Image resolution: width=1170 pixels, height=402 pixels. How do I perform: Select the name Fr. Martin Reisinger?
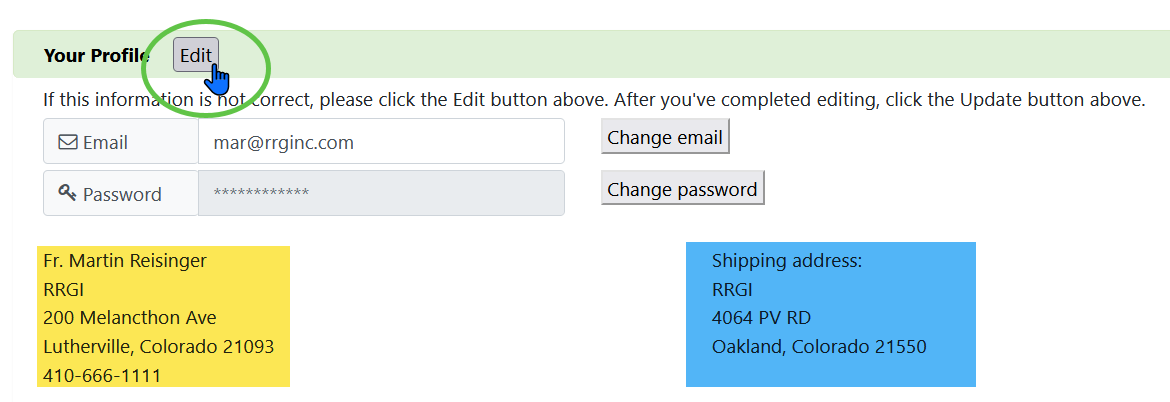point(125,261)
